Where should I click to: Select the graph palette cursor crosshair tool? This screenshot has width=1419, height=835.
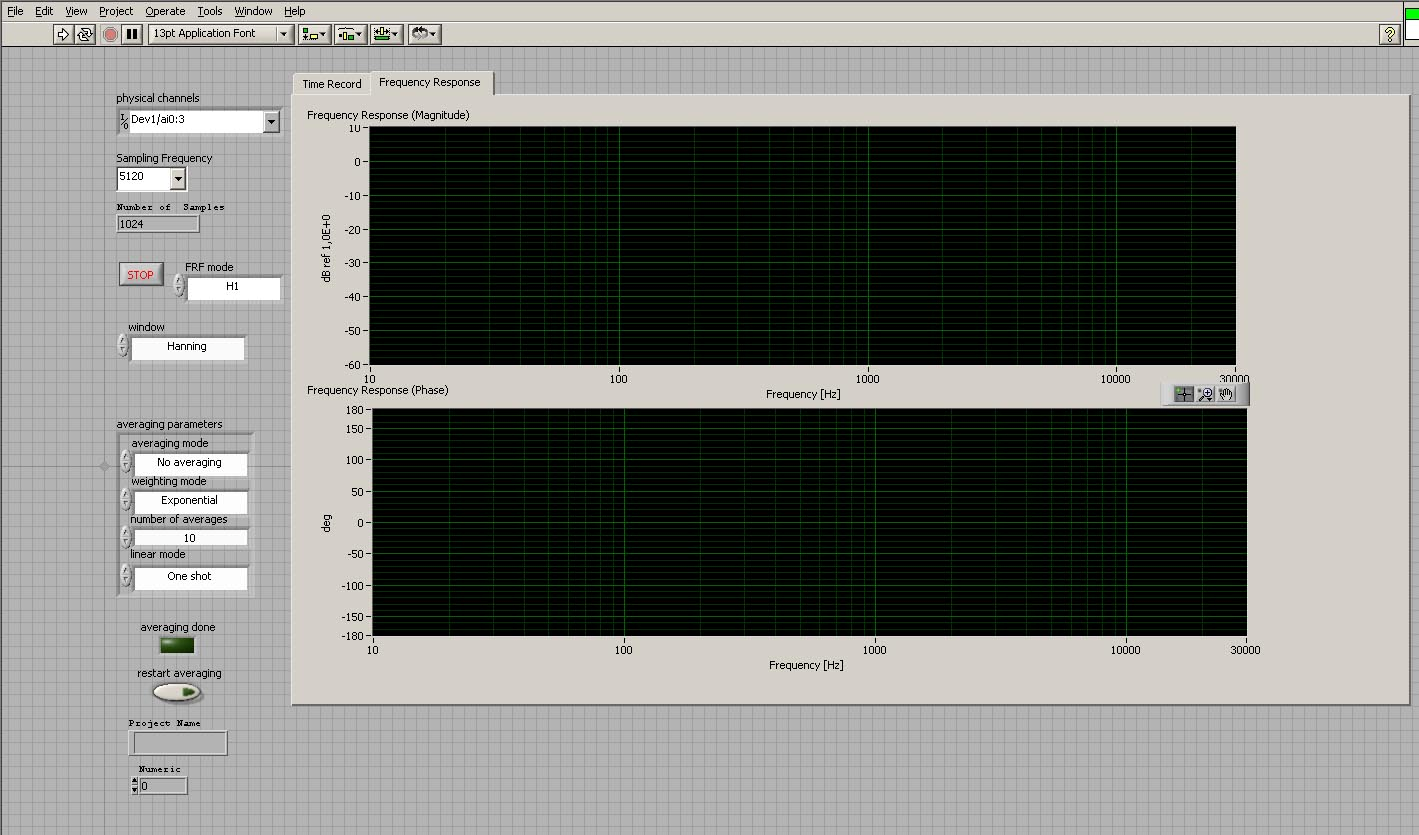click(1184, 394)
